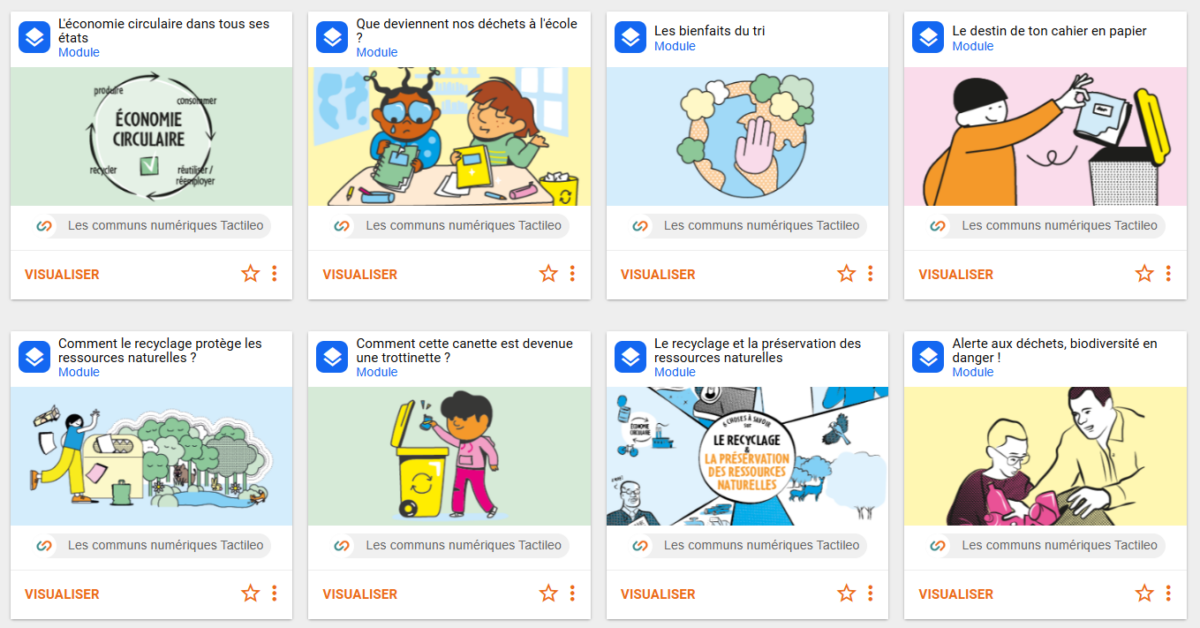Star 'Le destin de ton cahier en papier'

pyautogui.click(x=1144, y=274)
